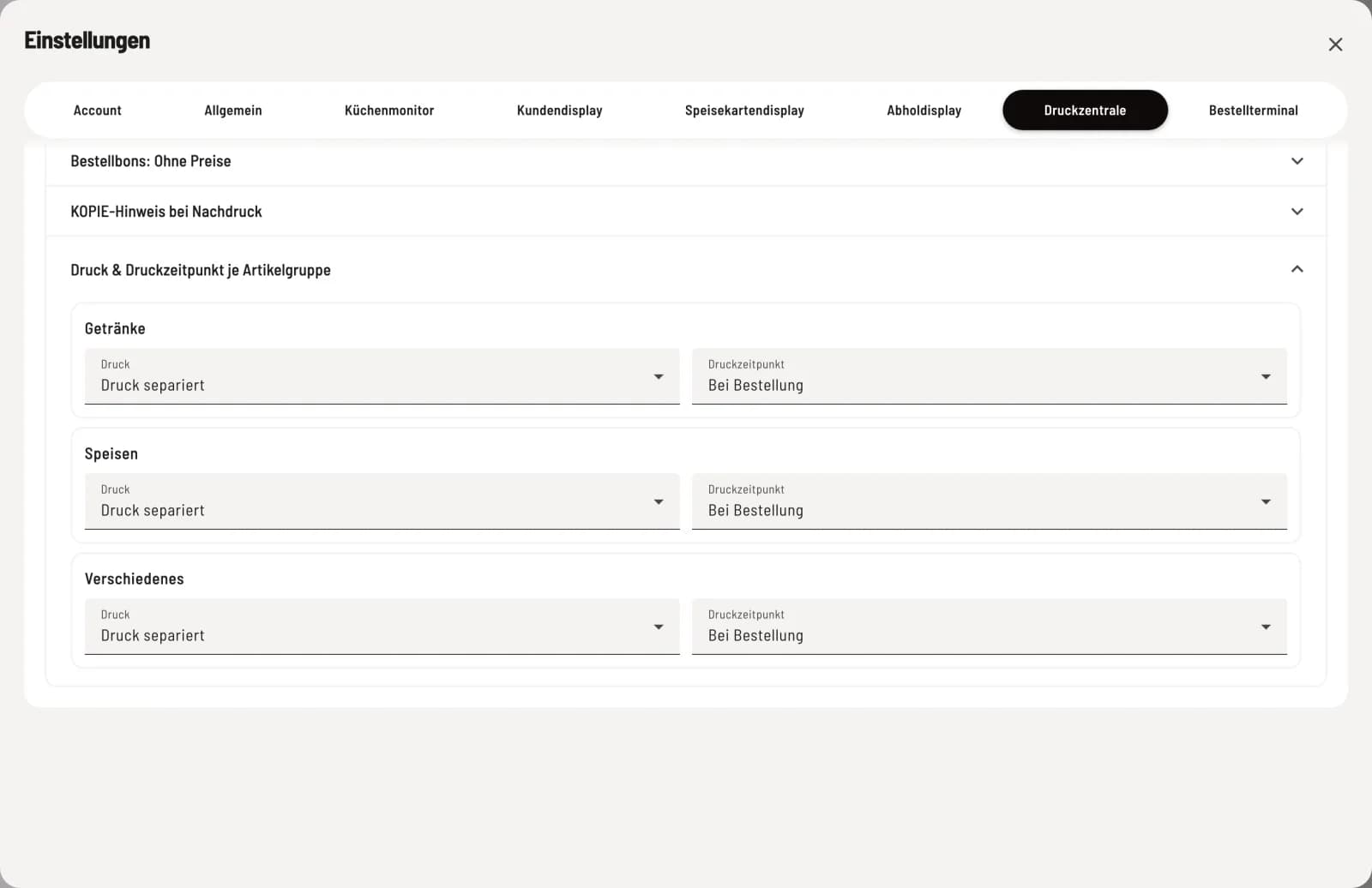The width and height of the screenshot is (1372, 888).
Task: Open the Account tab
Action: 98,111
